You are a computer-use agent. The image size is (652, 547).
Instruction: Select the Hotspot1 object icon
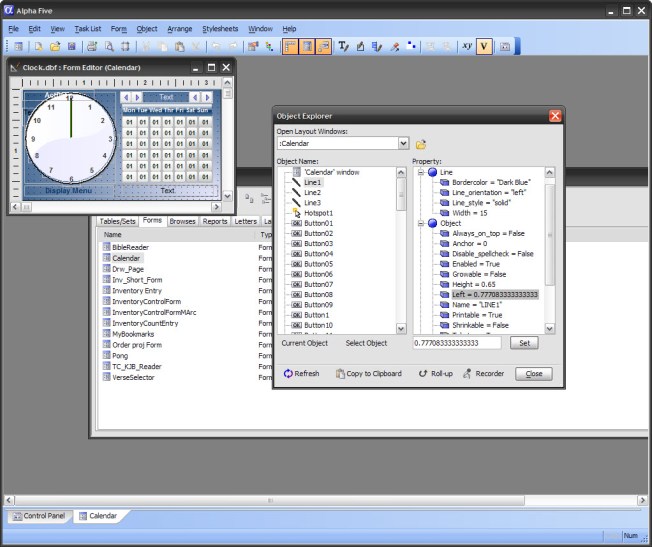pyautogui.click(x=296, y=213)
